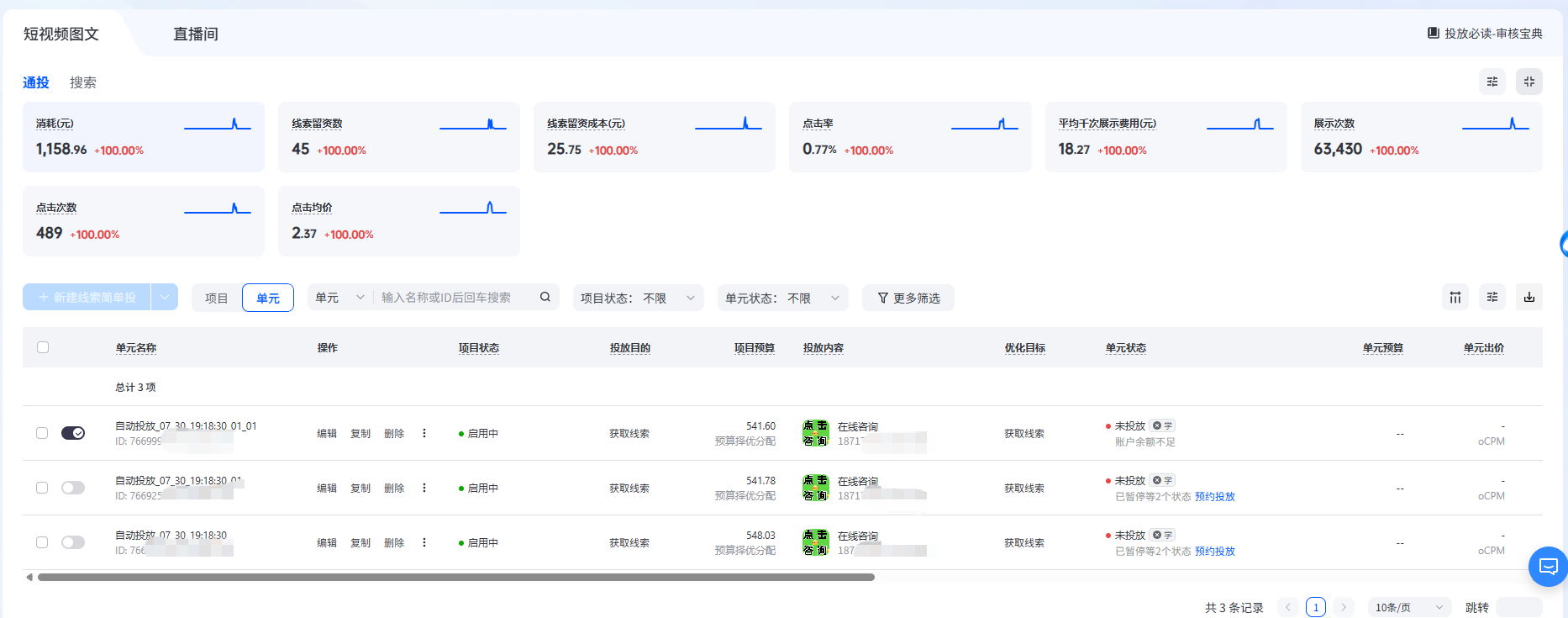Image resolution: width=1568 pixels, height=618 pixels.
Task: Select the 搜索 sub-tab
Action: tap(83, 82)
